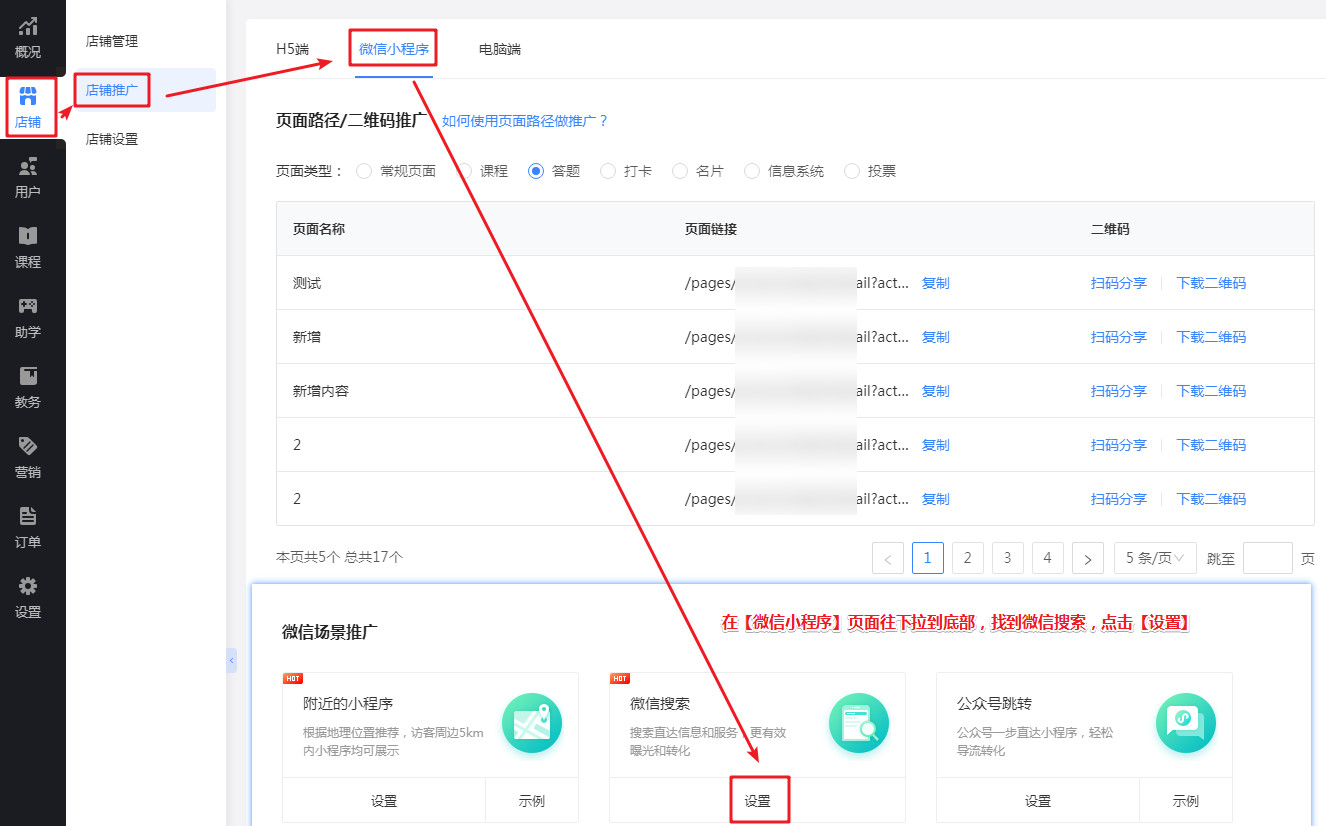Go to previous page with left arrow
1326x826 pixels.
tap(888, 558)
